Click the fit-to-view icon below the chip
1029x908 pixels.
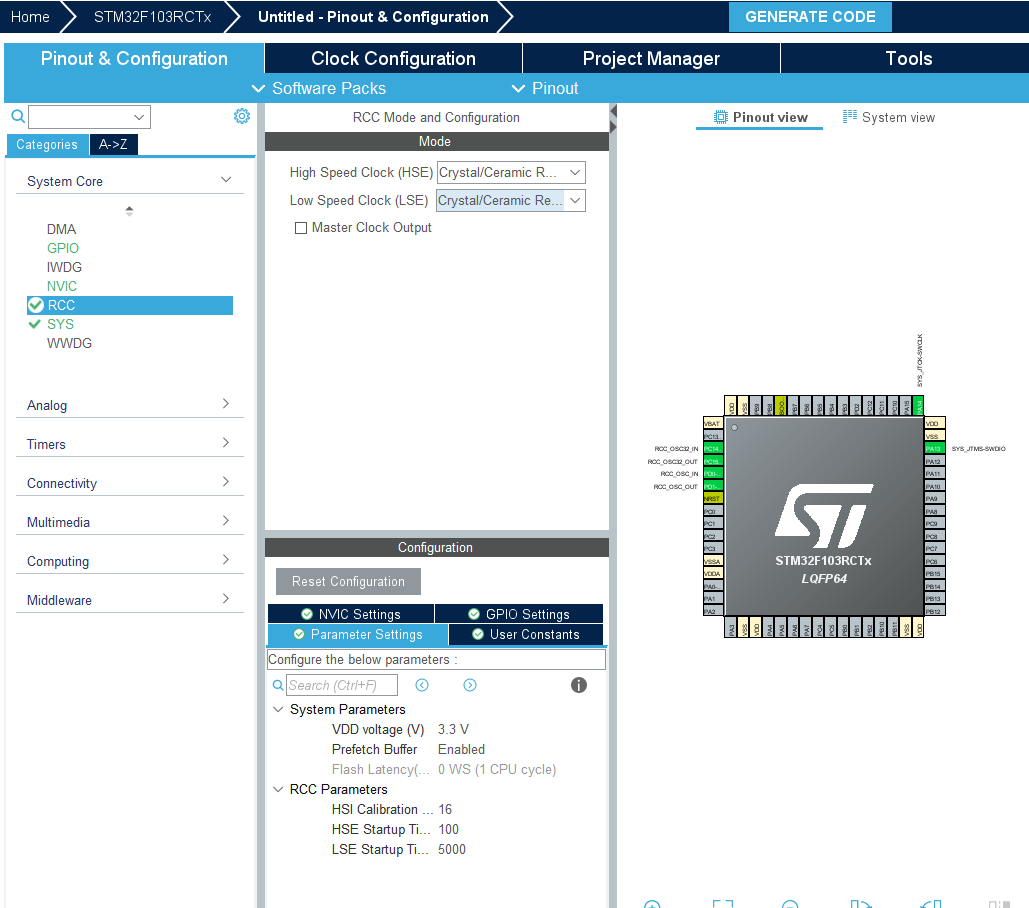tap(723, 905)
